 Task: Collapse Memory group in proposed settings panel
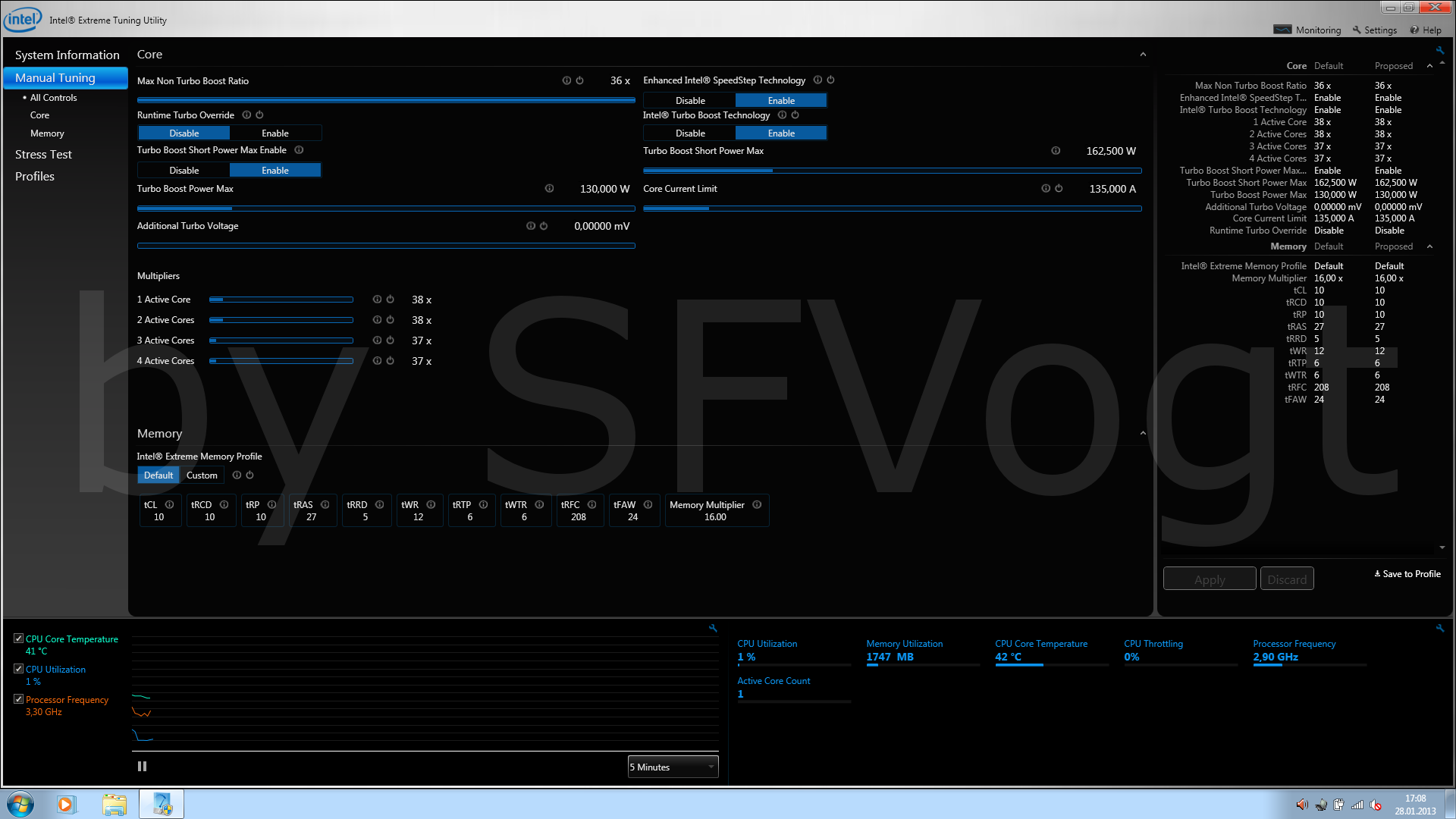click(x=1429, y=246)
